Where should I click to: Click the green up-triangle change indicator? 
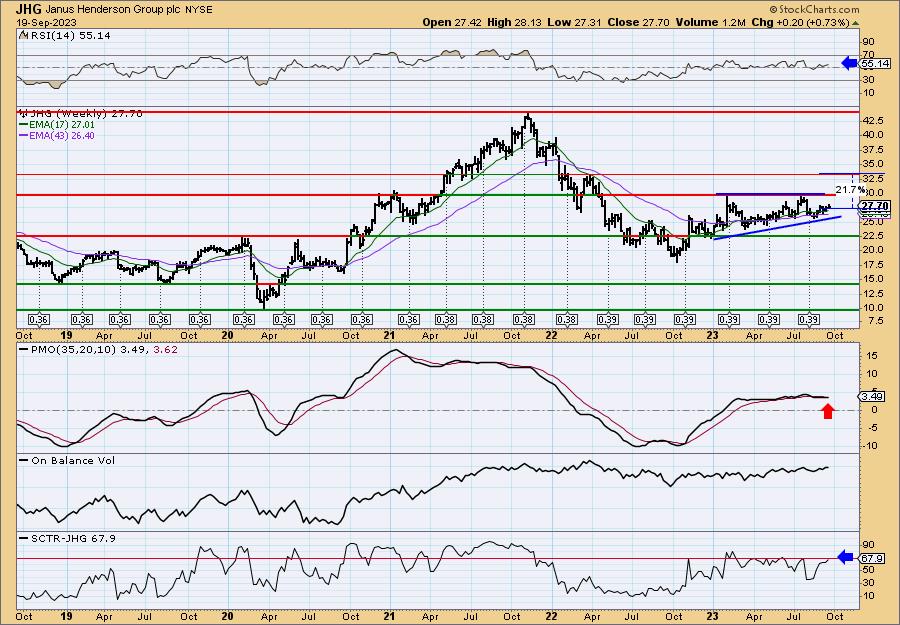pos(855,22)
